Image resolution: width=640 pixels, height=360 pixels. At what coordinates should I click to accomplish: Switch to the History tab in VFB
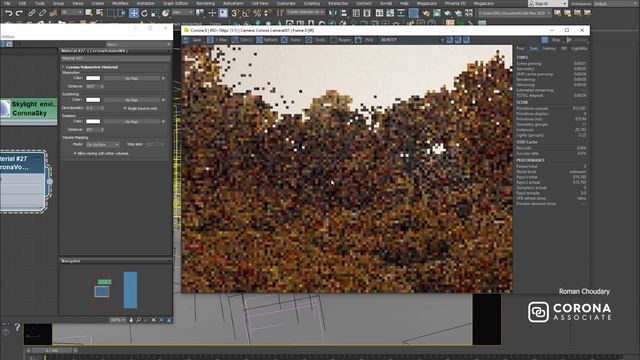click(549, 49)
